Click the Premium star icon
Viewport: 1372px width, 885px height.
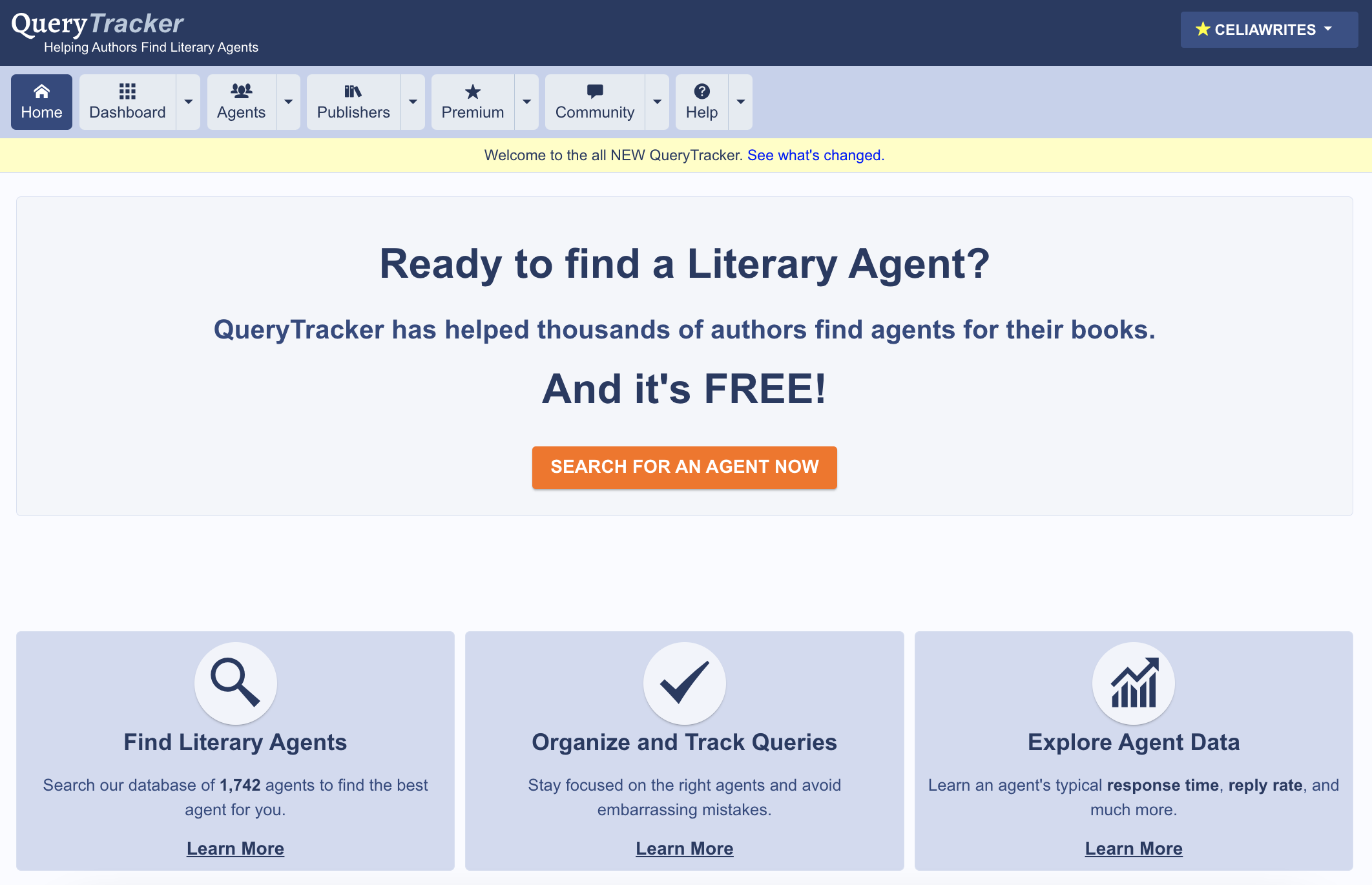pos(472,92)
